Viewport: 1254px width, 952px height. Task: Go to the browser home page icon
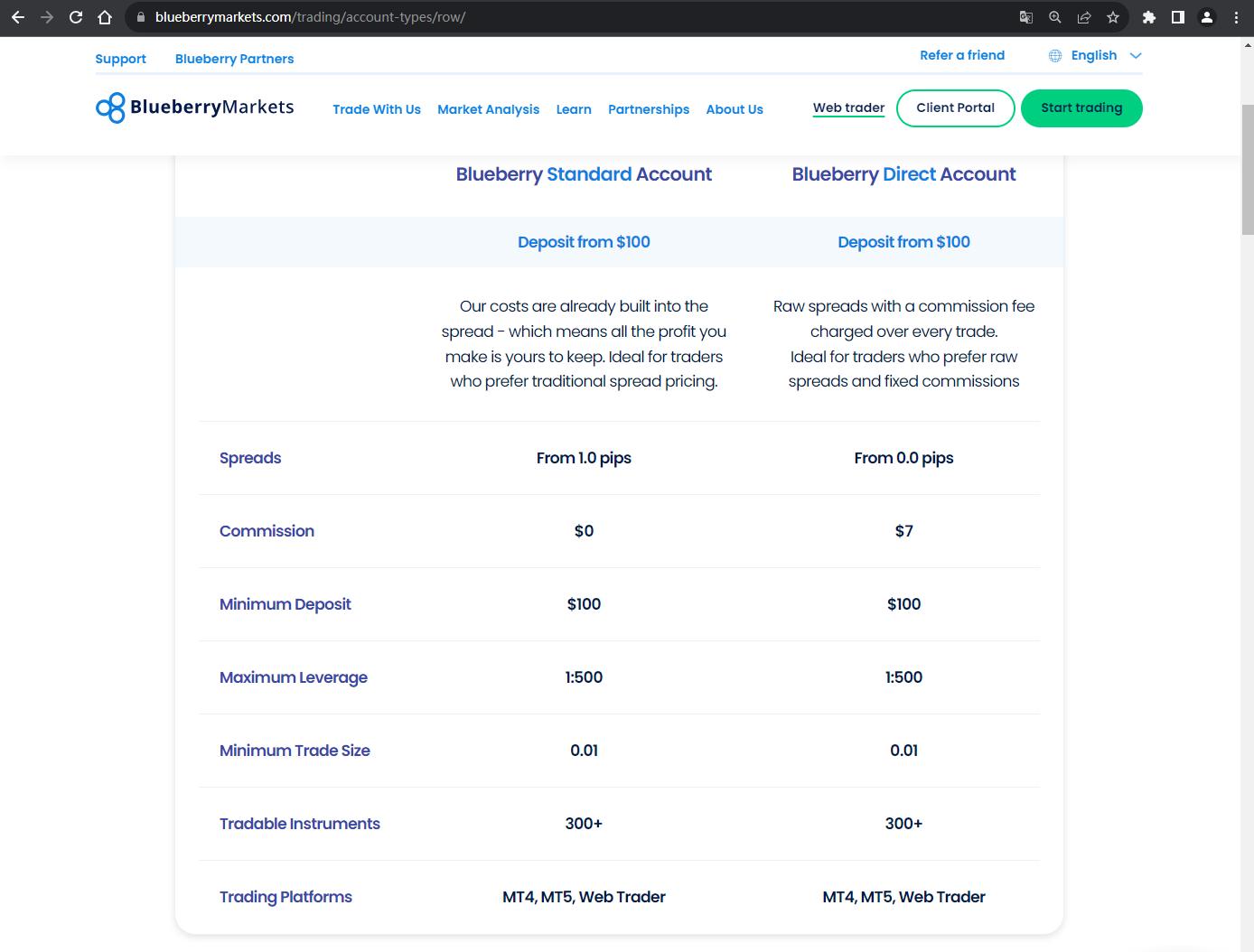[105, 17]
